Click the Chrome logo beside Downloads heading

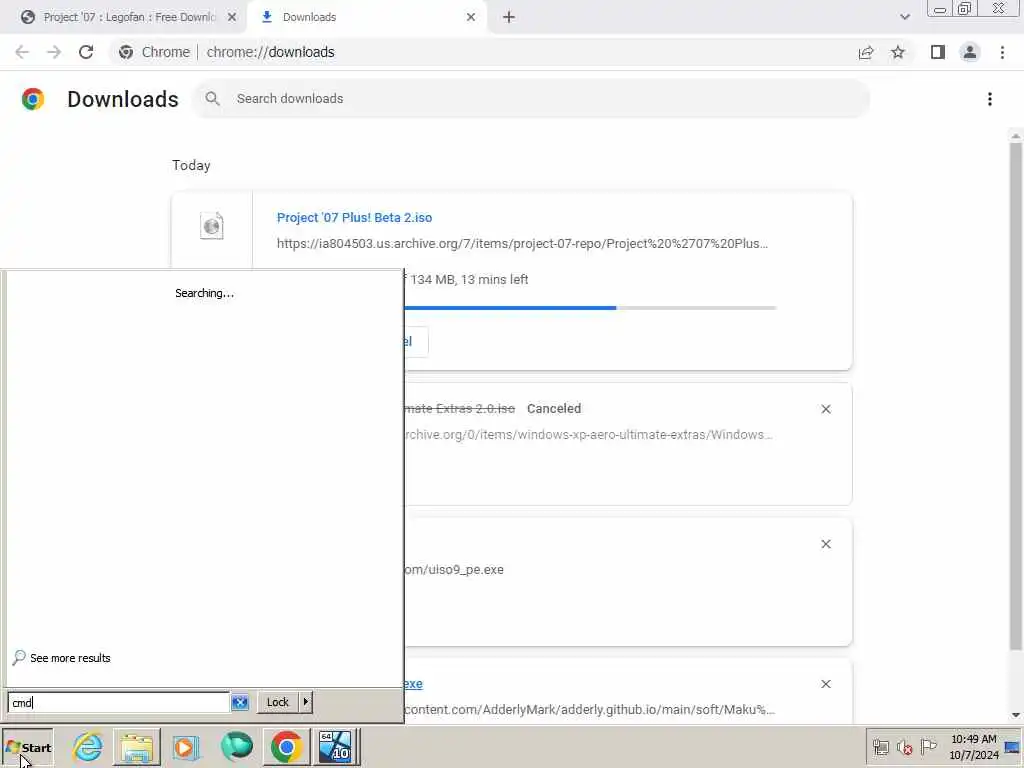pos(33,99)
